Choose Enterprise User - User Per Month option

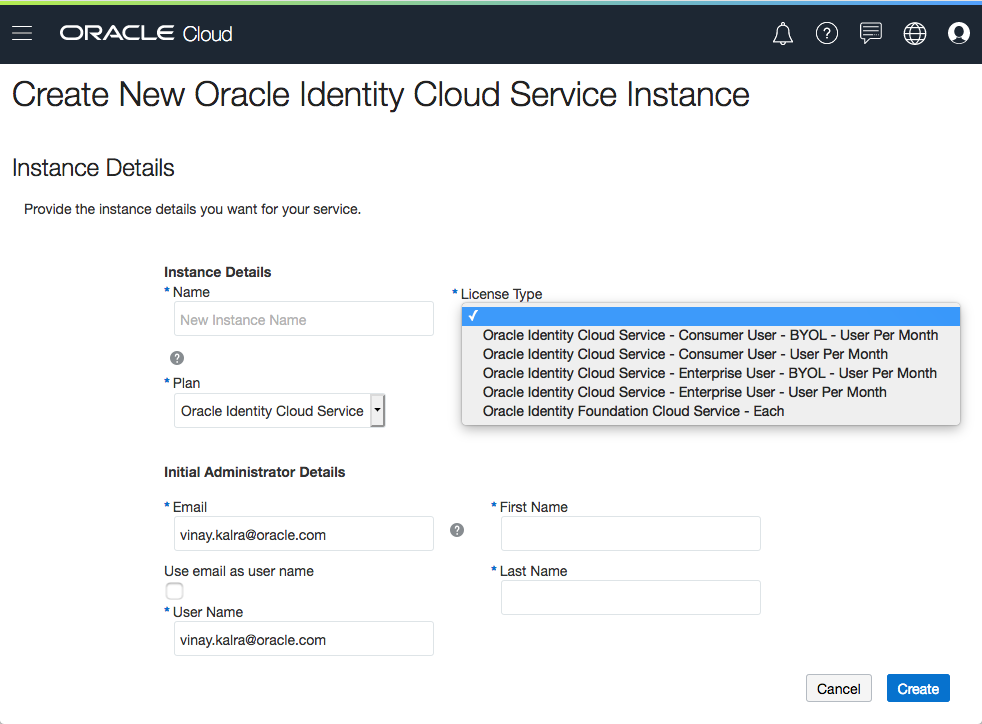[685, 392]
